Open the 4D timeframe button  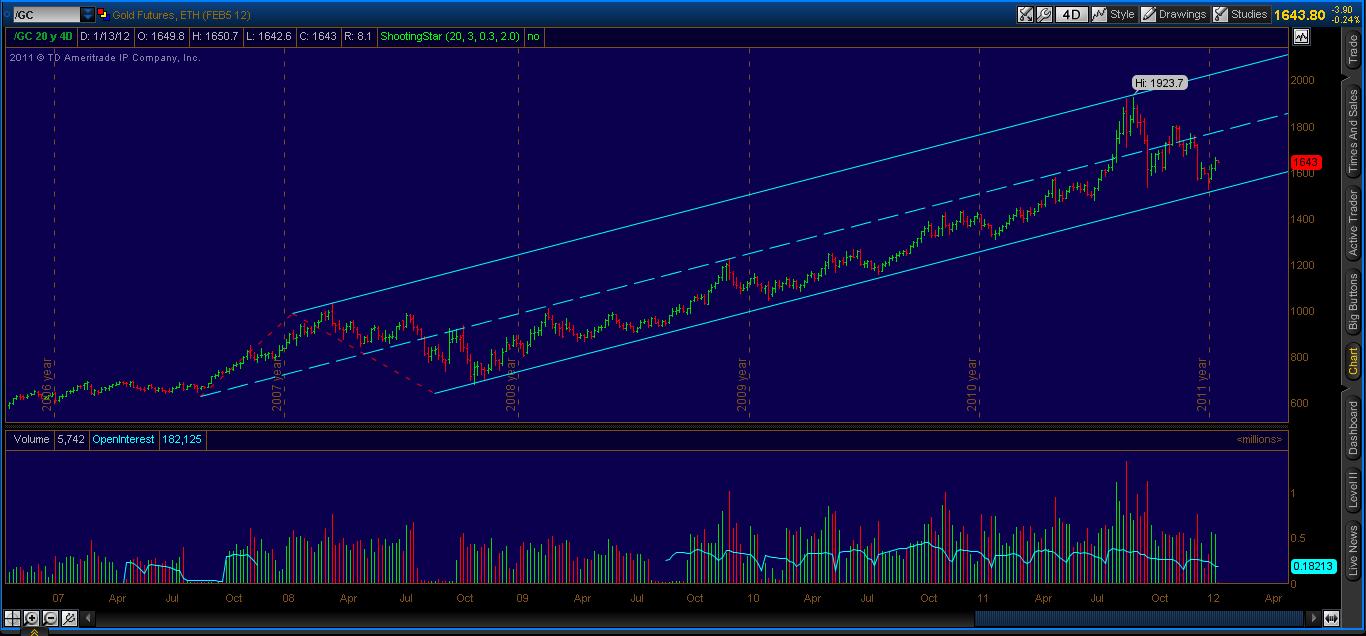click(1072, 14)
